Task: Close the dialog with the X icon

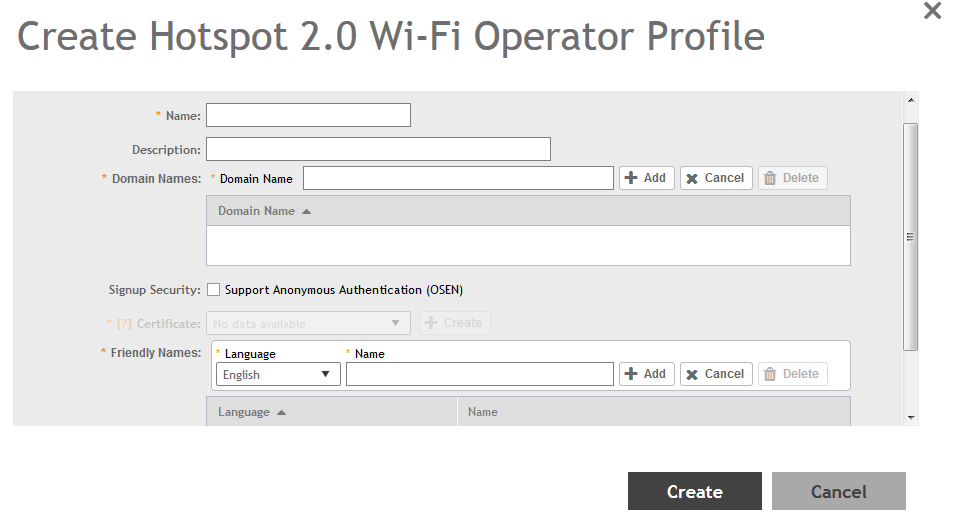Action: click(932, 12)
